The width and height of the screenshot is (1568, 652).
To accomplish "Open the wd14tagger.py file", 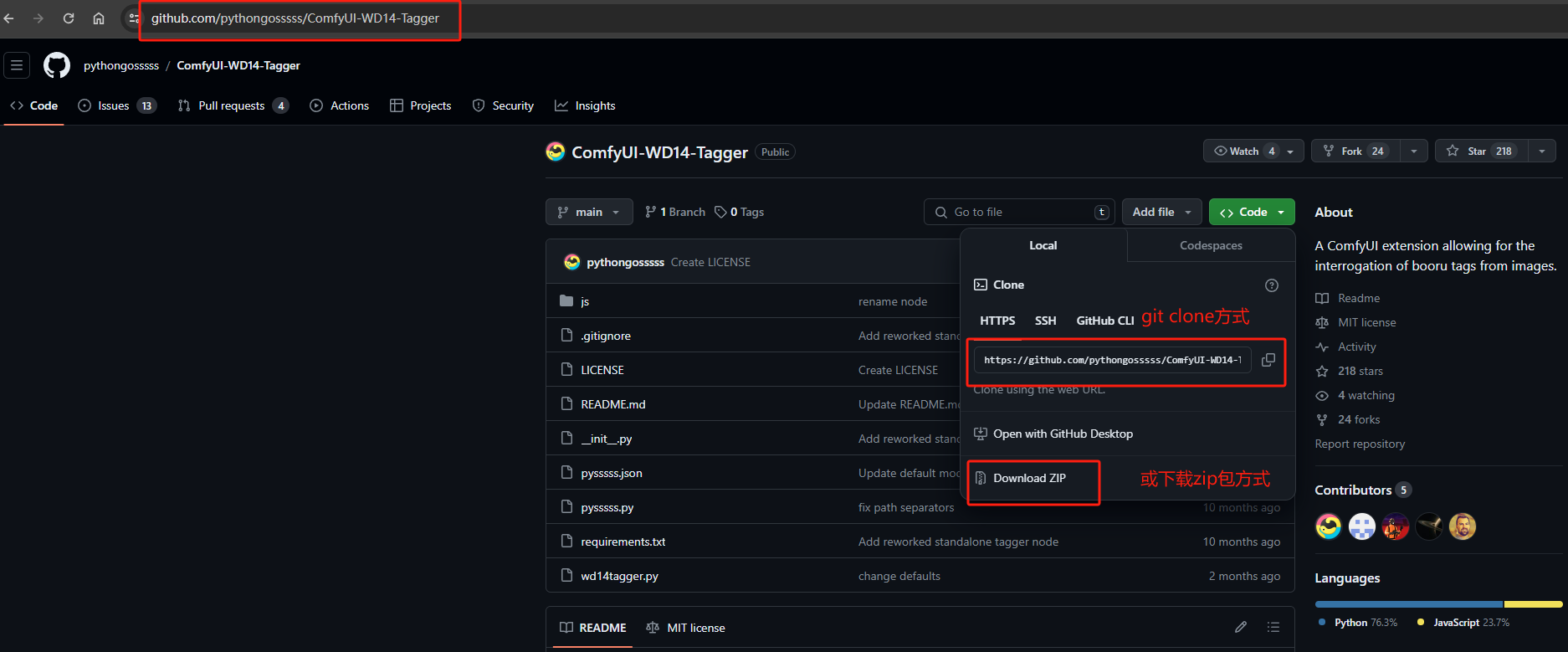I will tap(620, 576).
